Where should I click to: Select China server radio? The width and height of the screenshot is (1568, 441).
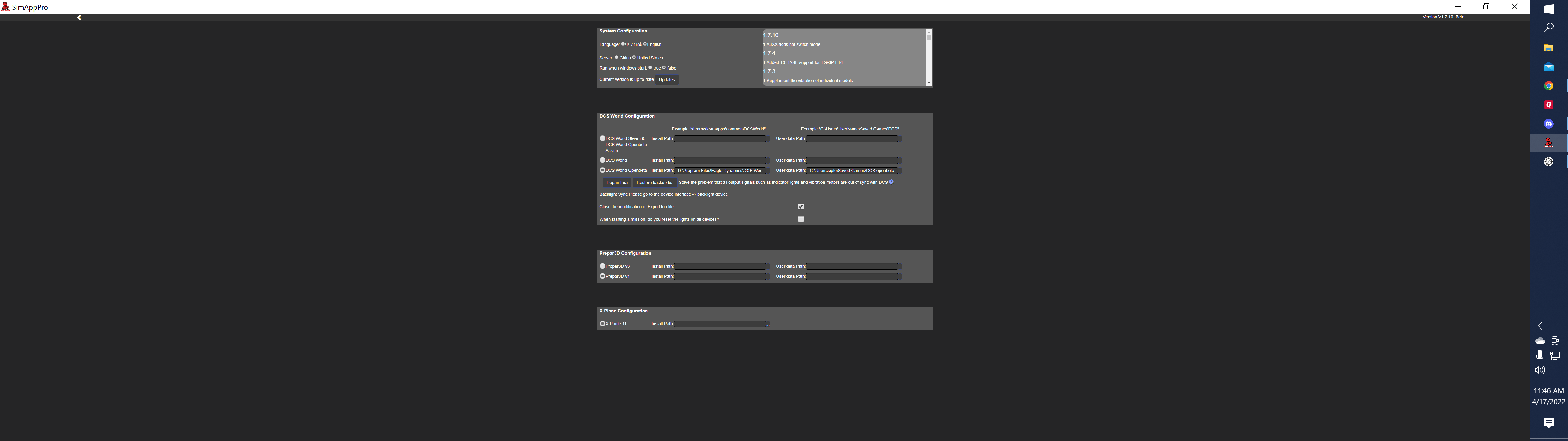click(x=616, y=57)
